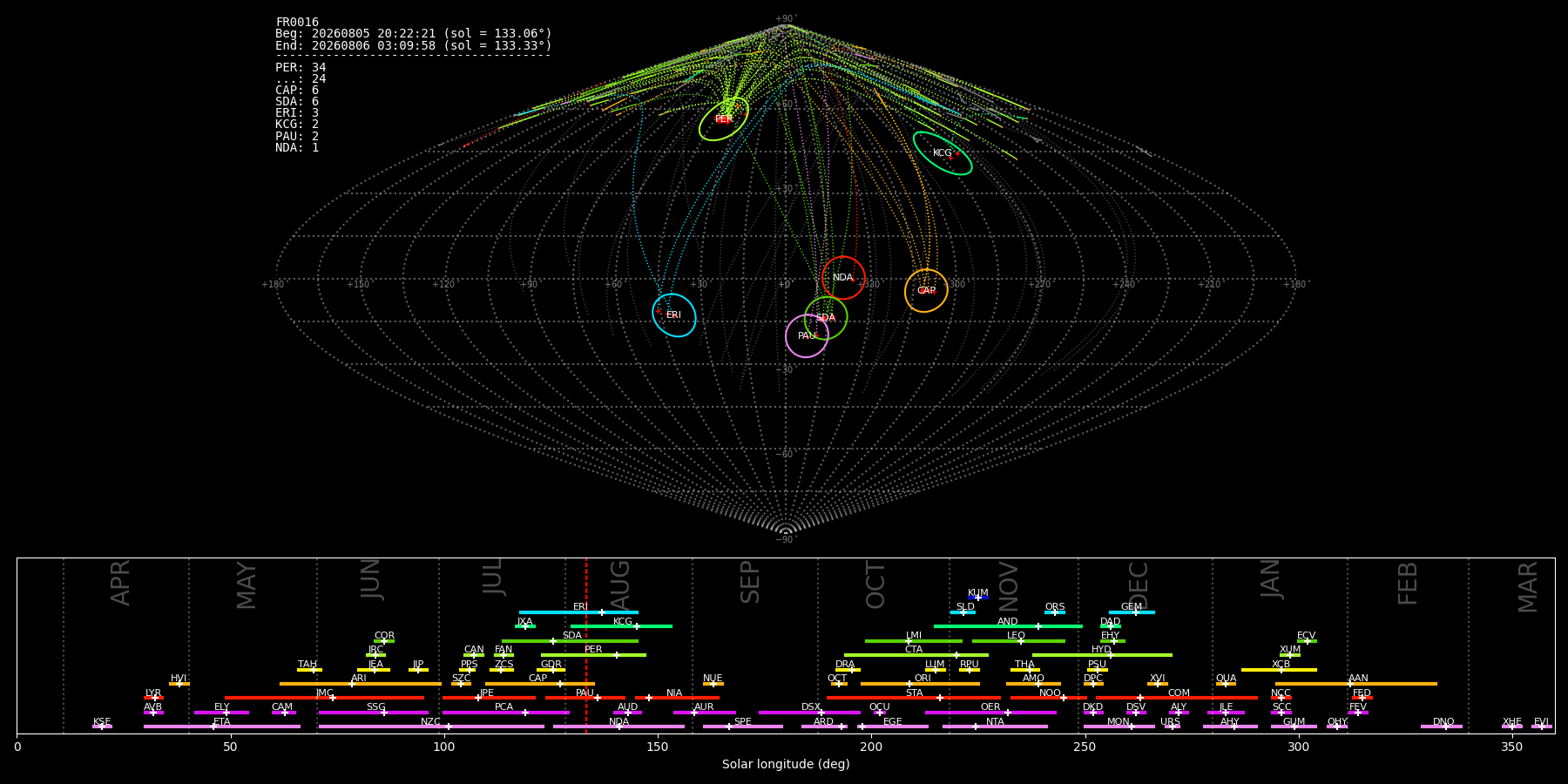
Task: Select the pink PAU radiant circle
Action: (807, 335)
